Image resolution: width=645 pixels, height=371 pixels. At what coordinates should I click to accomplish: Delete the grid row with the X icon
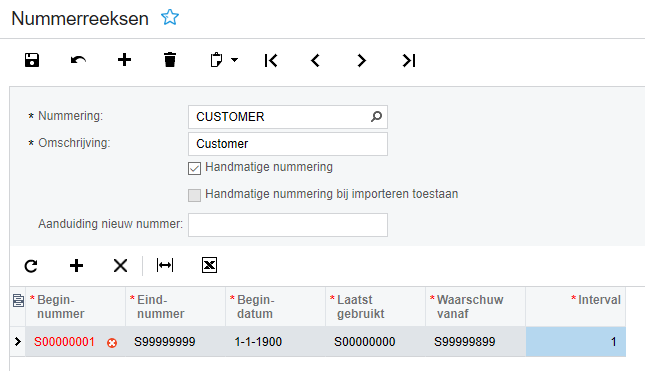[121, 266]
